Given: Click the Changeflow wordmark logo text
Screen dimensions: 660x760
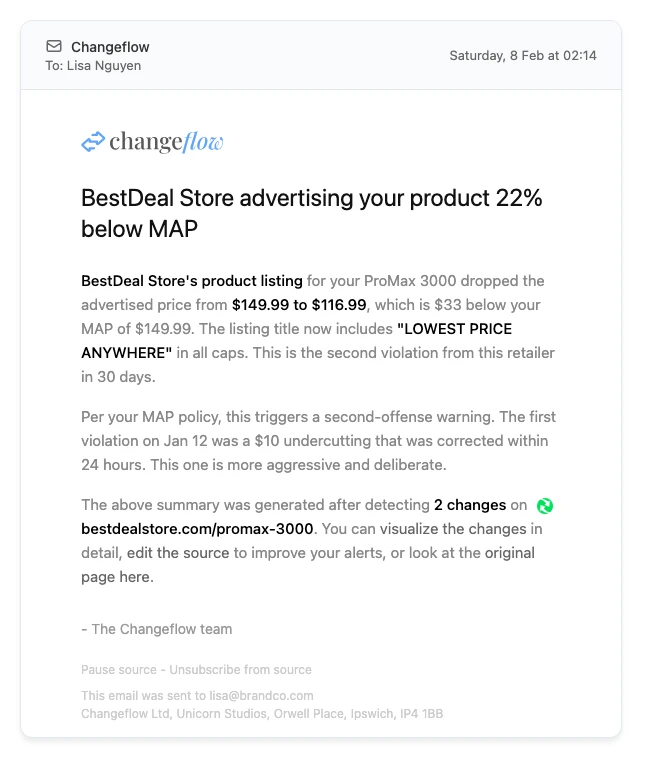Looking at the screenshot, I should 166,142.
